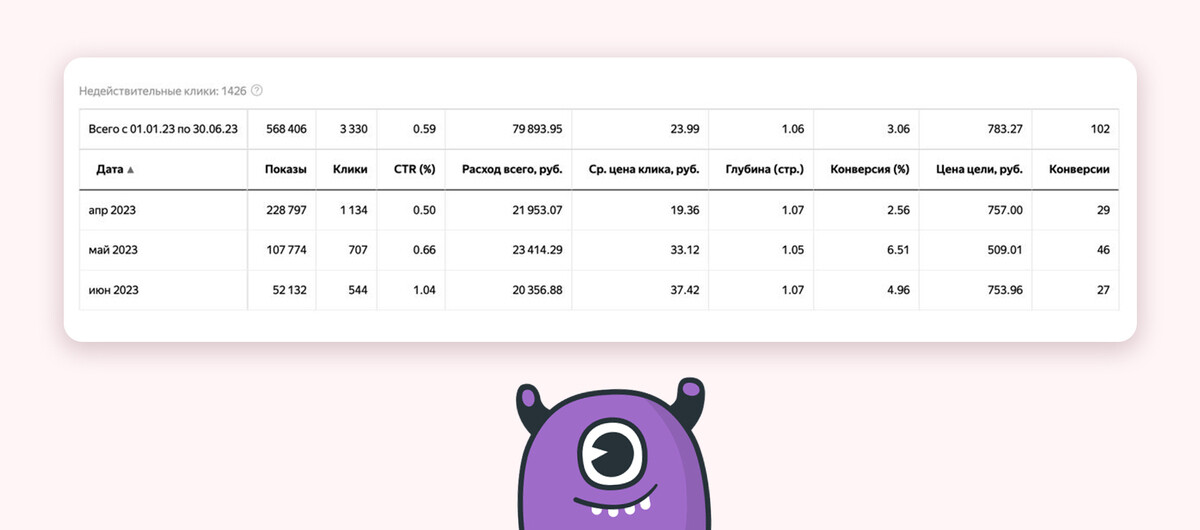1200x530 pixels.
Task: Click April impressions value 228 797
Action: tap(285, 210)
